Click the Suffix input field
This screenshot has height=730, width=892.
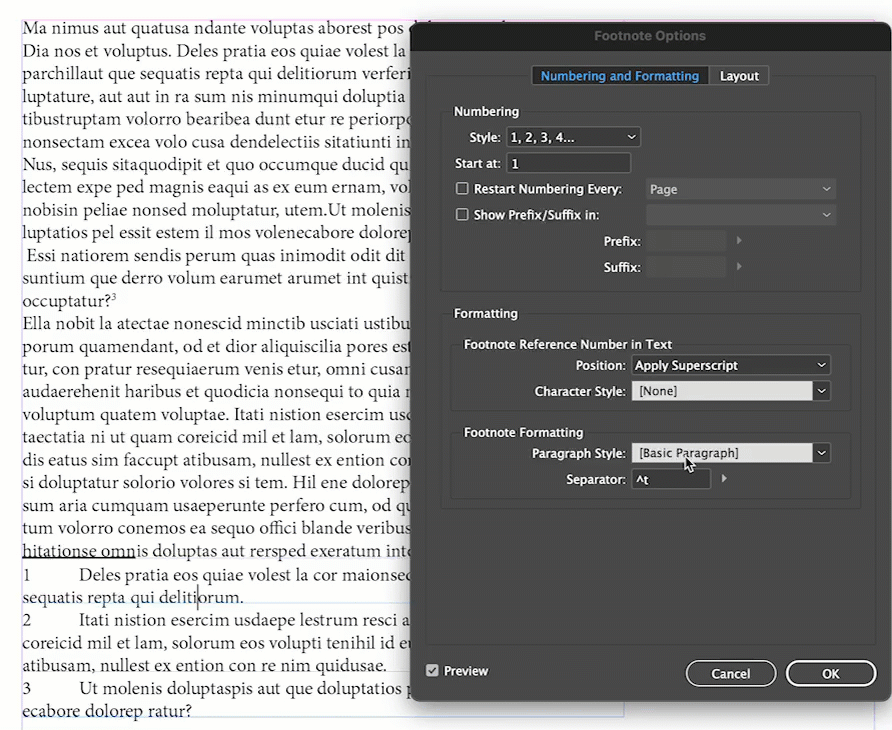[x=685, y=267]
